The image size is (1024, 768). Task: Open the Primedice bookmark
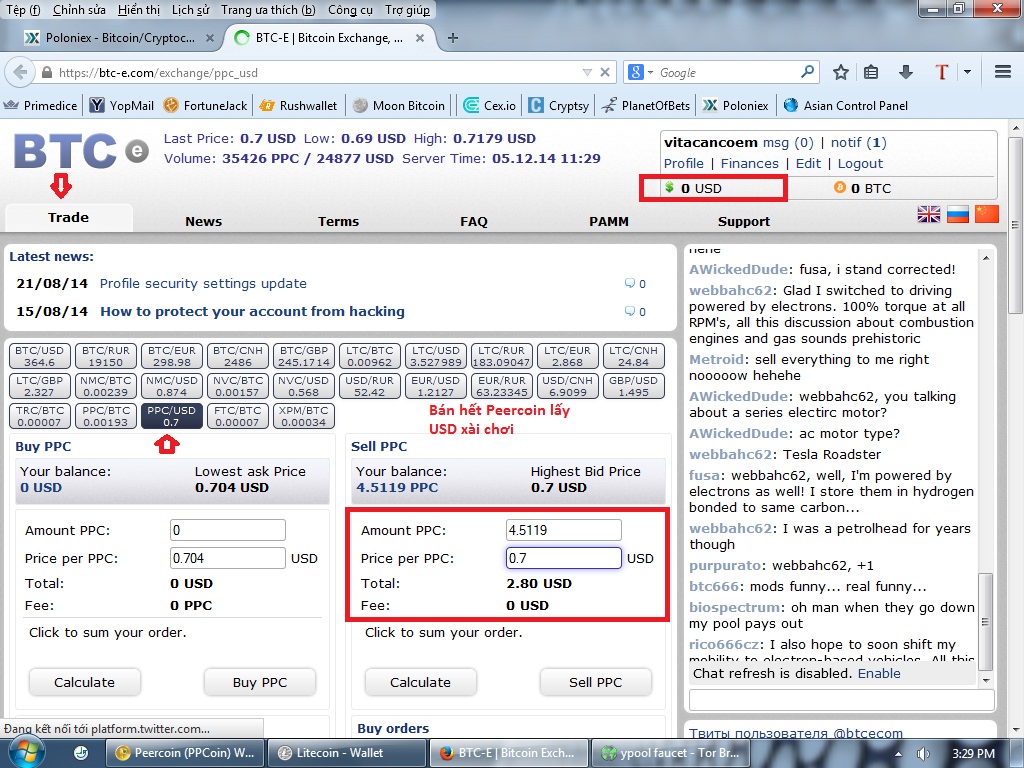(40, 105)
